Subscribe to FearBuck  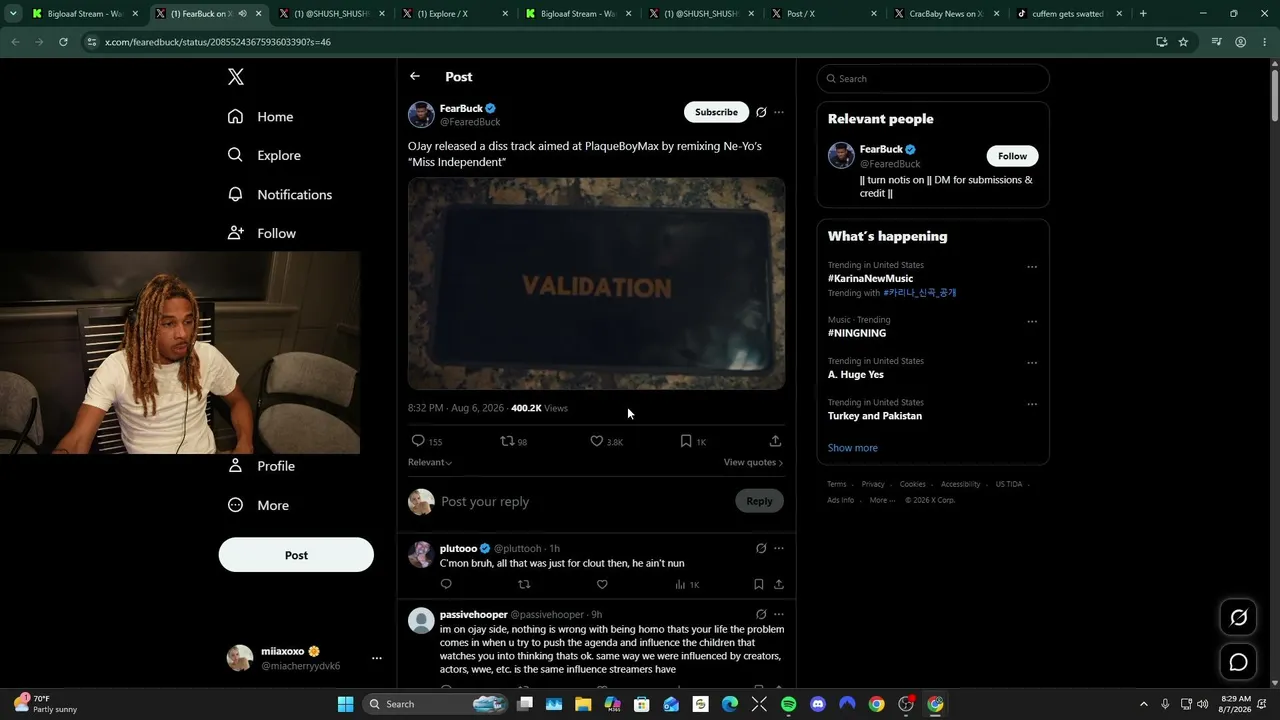pos(716,112)
